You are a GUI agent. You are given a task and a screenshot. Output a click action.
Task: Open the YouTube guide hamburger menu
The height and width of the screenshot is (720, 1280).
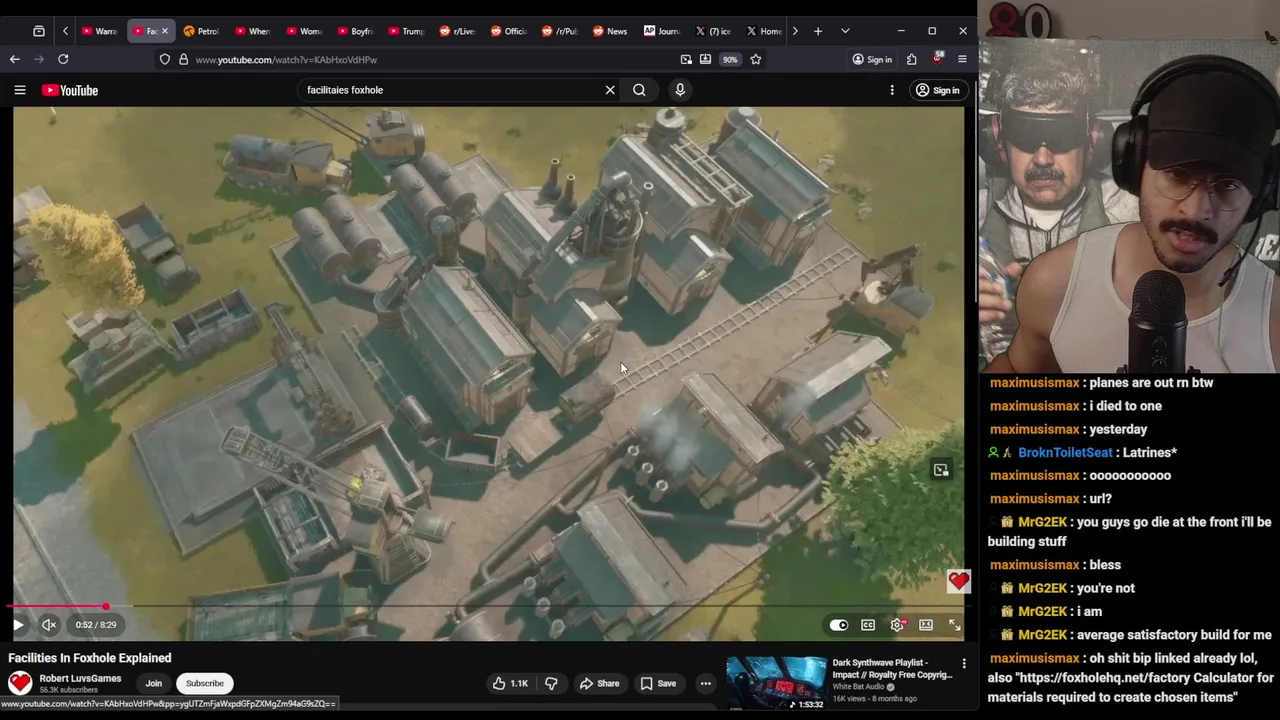pyautogui.click(x=20, y=90)
